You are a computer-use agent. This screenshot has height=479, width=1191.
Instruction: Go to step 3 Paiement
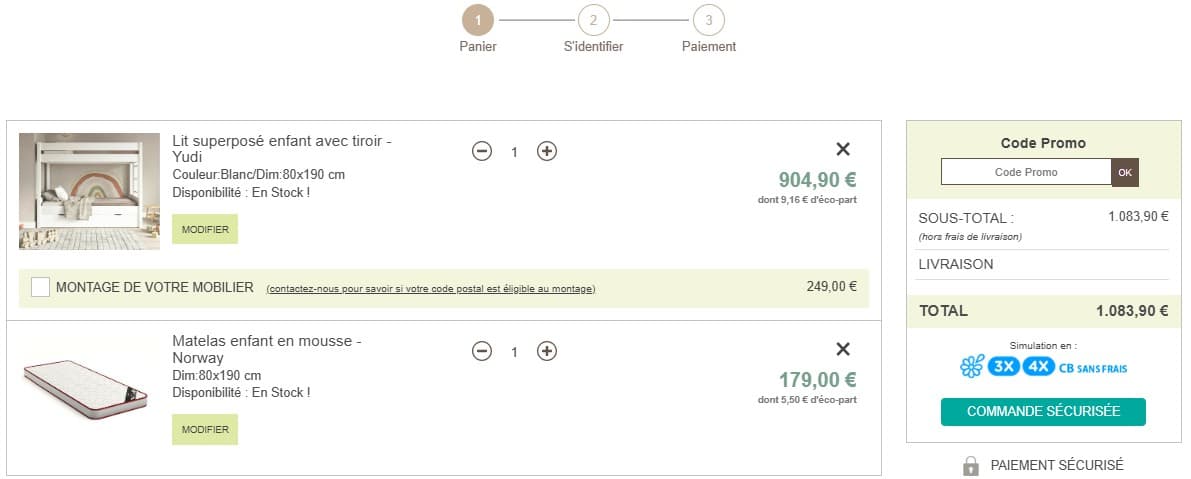[709, 20]
